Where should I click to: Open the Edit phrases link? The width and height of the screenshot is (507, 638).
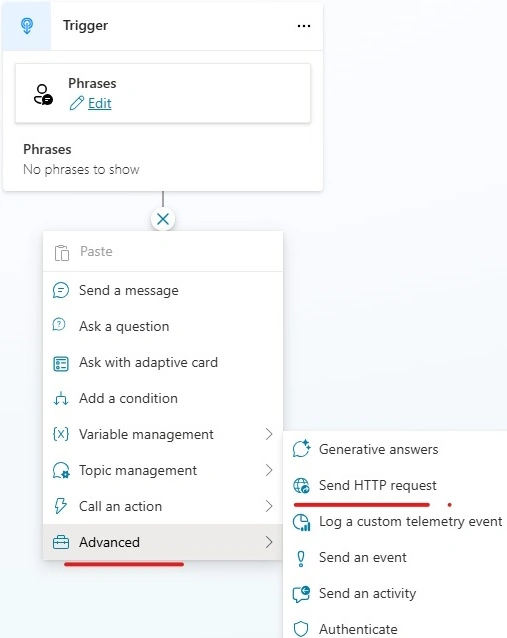[x=100, y=103]
